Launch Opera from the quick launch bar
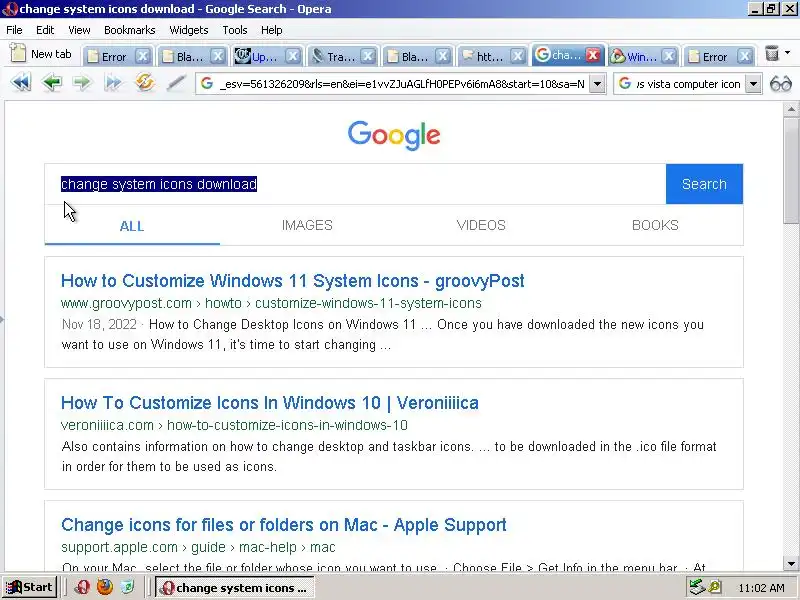This screenshot has width=800, height=600. [x=82, y=587]
